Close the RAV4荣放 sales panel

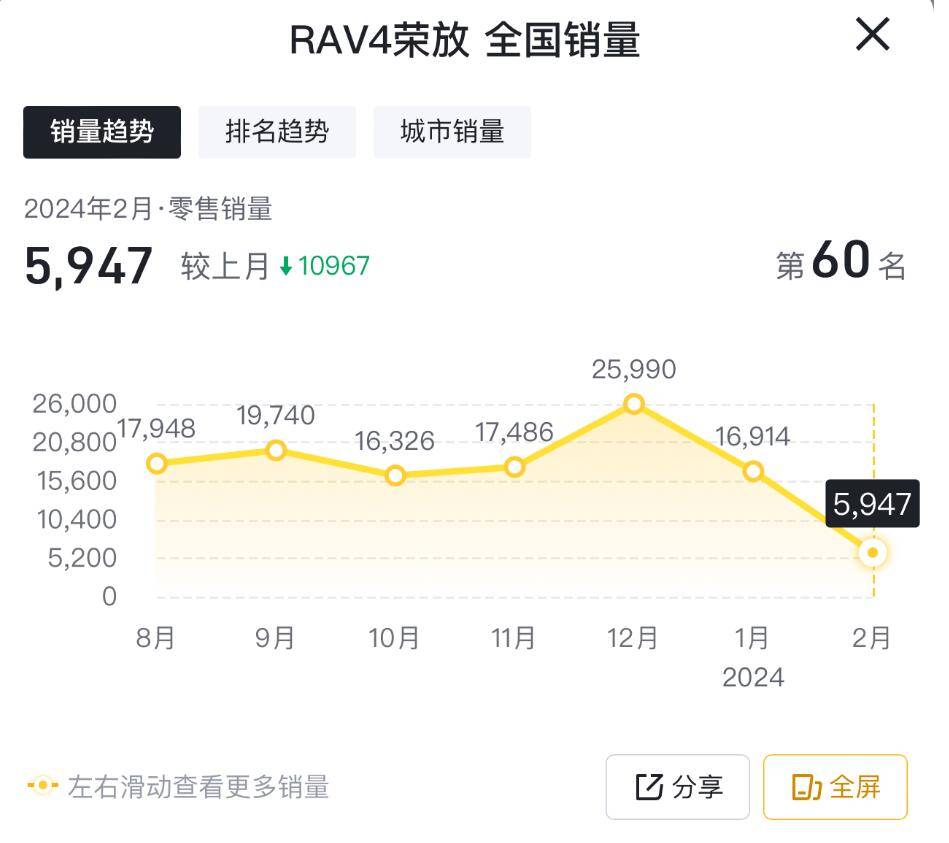[x=872, y=34]
